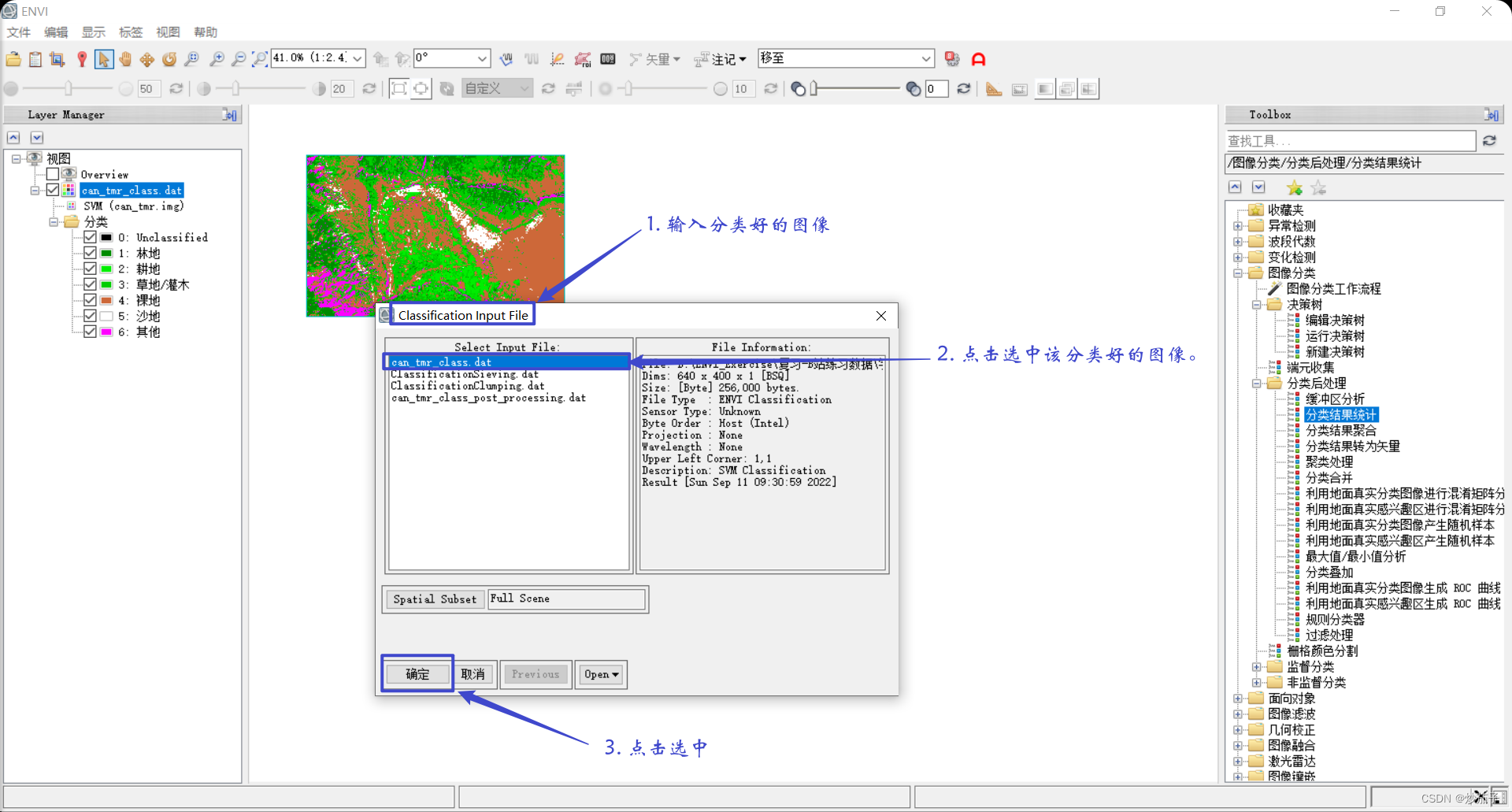Screen dimensions: 1512x812
Task: Open the 标签 menu
Action: pos(131,32)
